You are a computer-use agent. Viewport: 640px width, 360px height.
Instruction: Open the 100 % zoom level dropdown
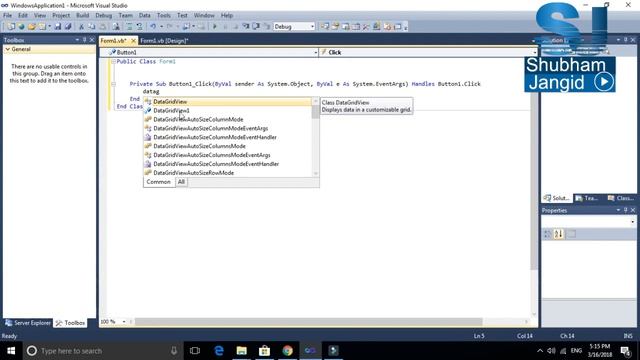(x=124, y=322)
